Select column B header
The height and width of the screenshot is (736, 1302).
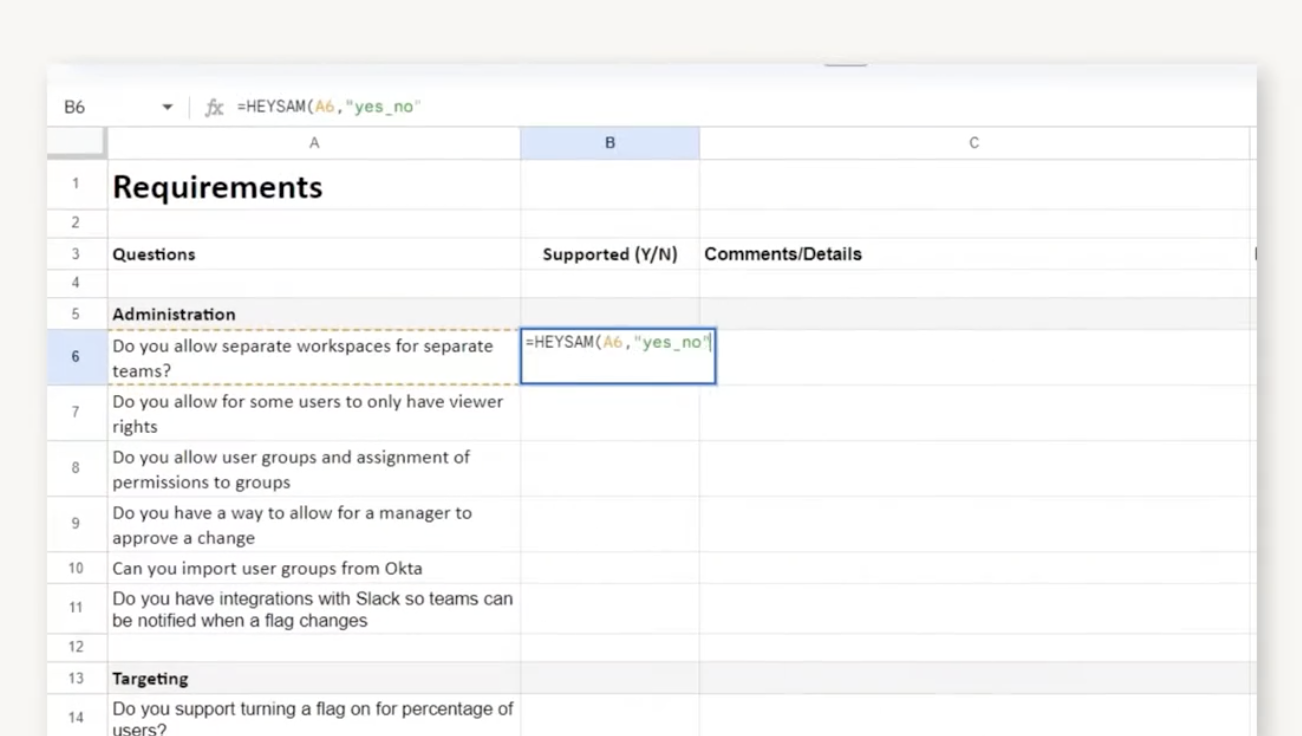click(610, 143)
